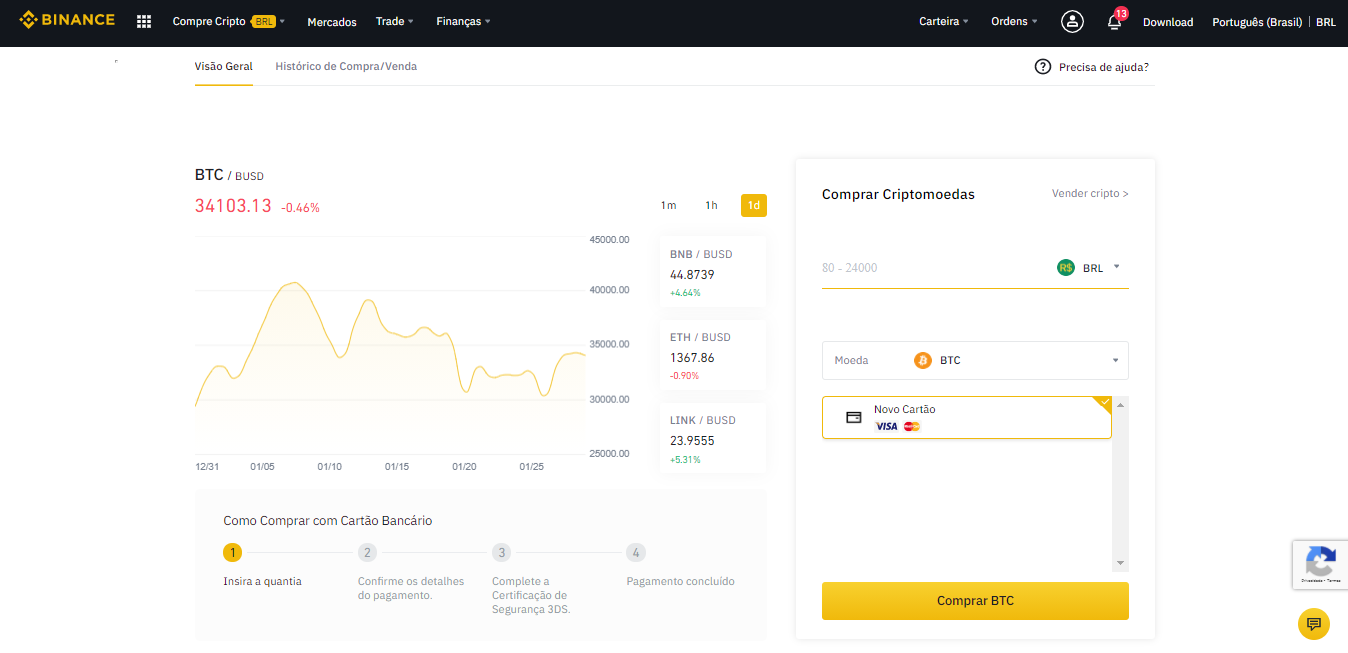Expand the Carteira dropdown

(x=944, y=21)
